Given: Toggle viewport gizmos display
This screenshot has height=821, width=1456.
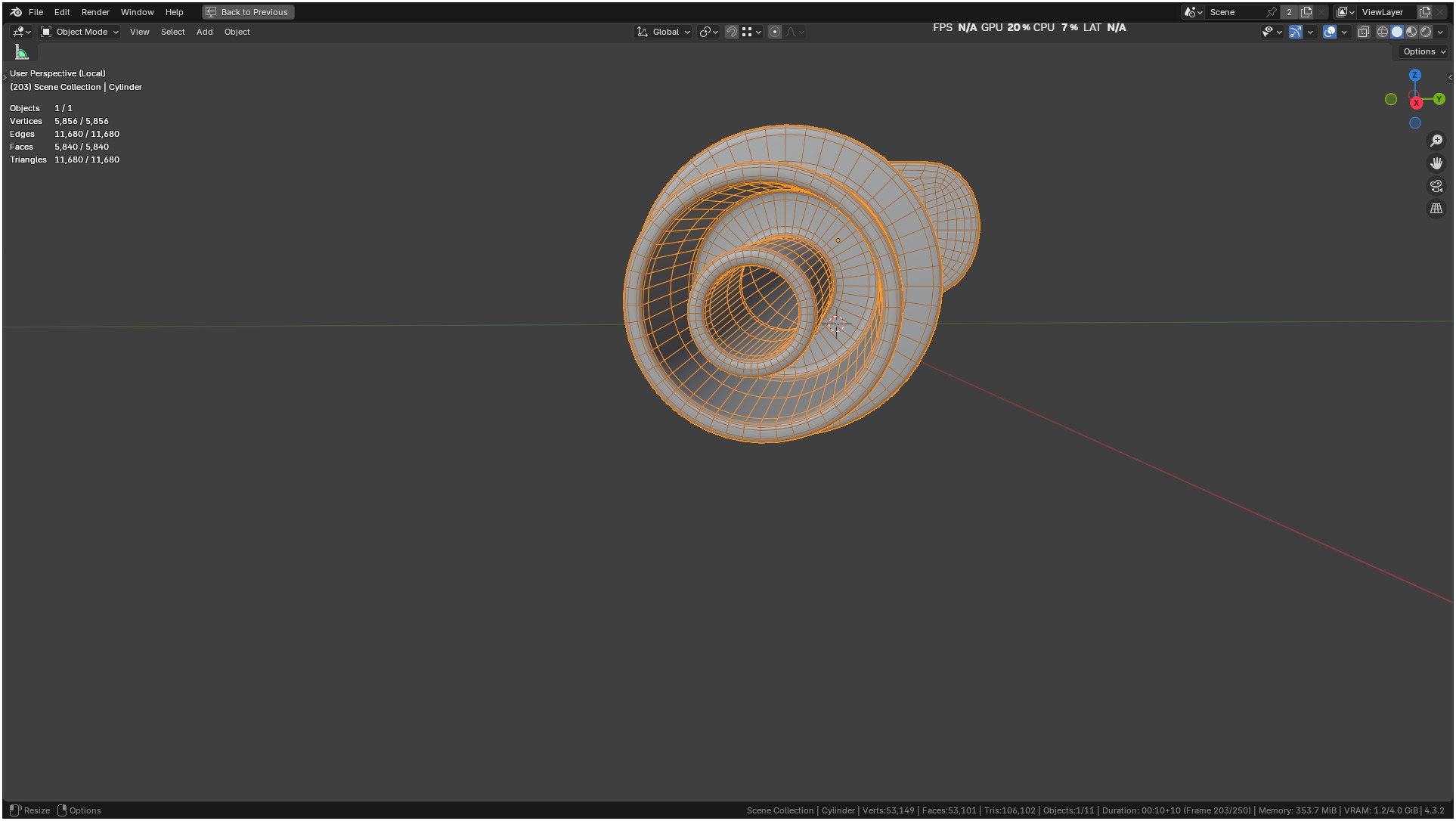Looking at the screenshot, I should pyautogui.click(x=1296, y=32).
